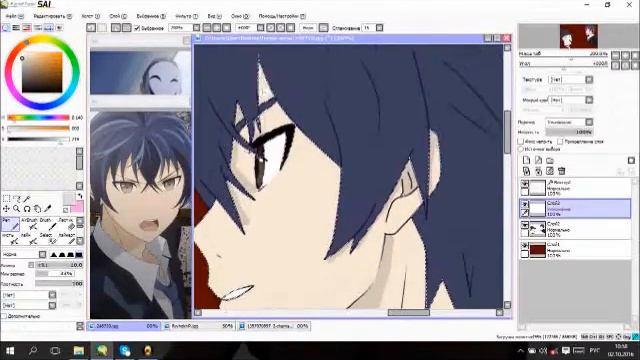Toggle the Swatches panel

48,28
